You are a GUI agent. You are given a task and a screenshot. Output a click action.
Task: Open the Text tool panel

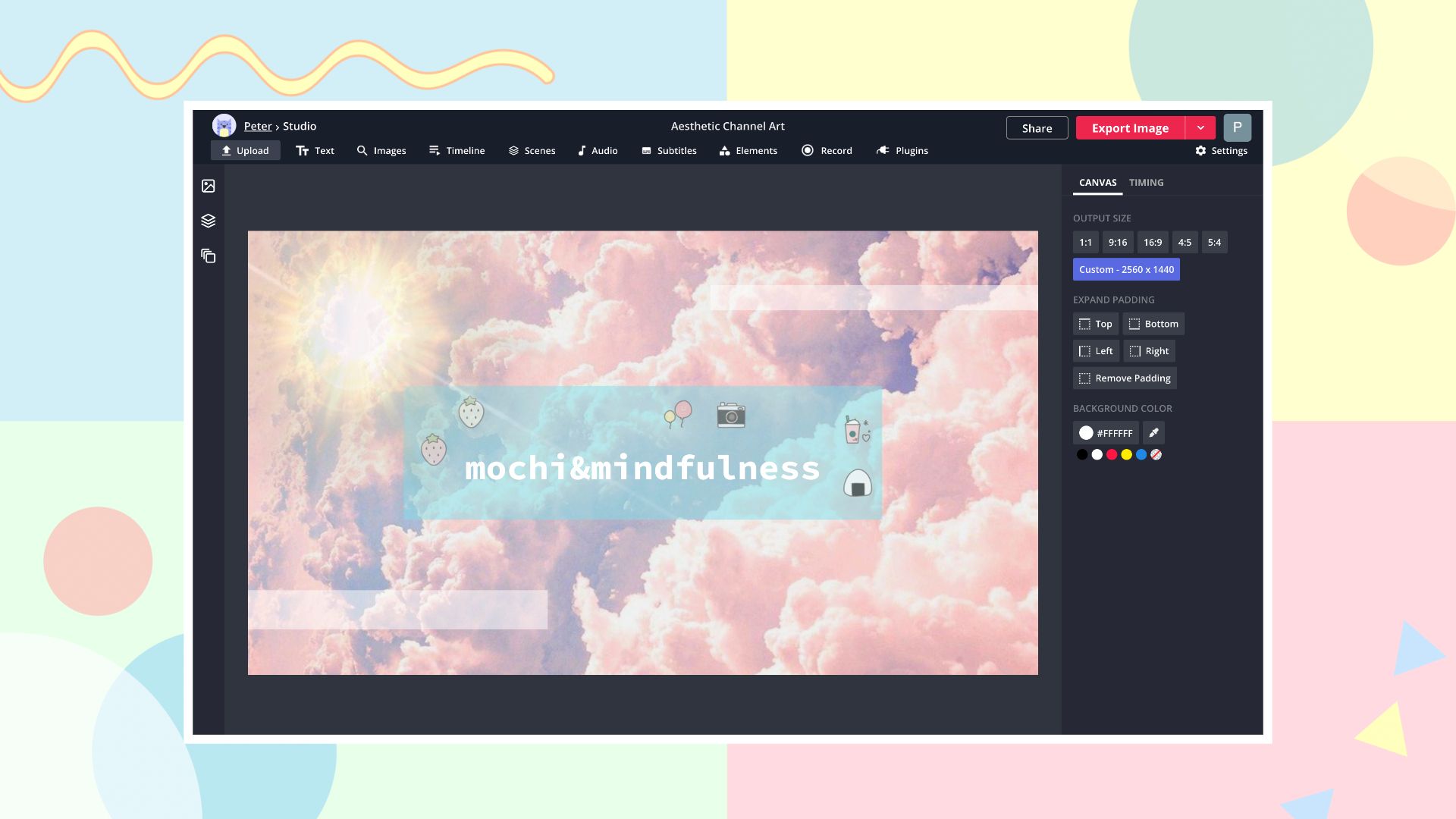(314, 150)
